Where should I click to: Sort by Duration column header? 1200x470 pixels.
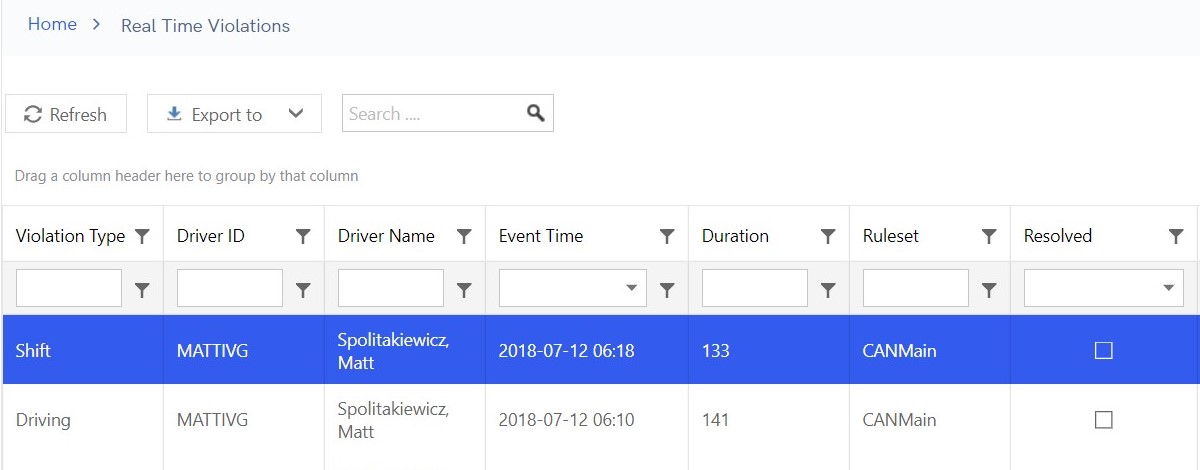click(735, 236)
